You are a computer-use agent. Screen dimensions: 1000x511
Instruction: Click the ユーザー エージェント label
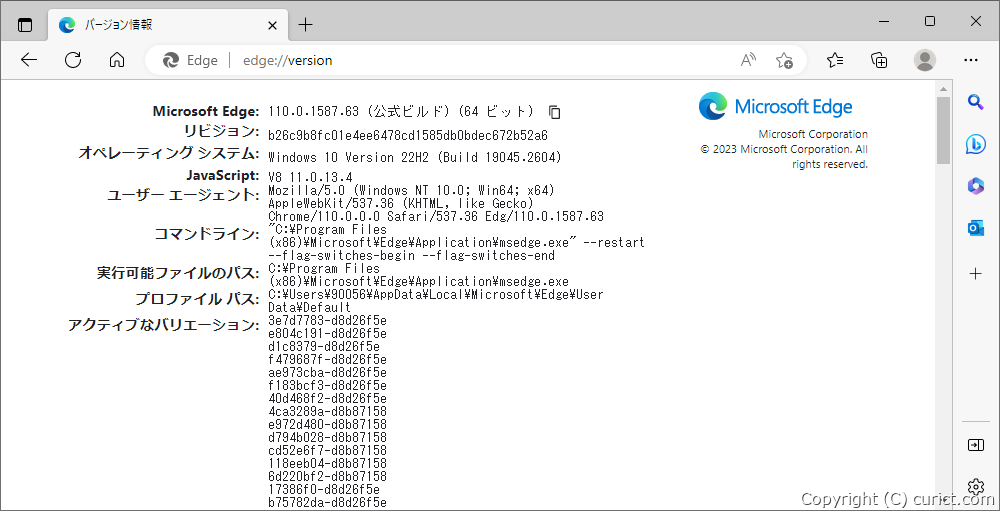click(183, 195)
